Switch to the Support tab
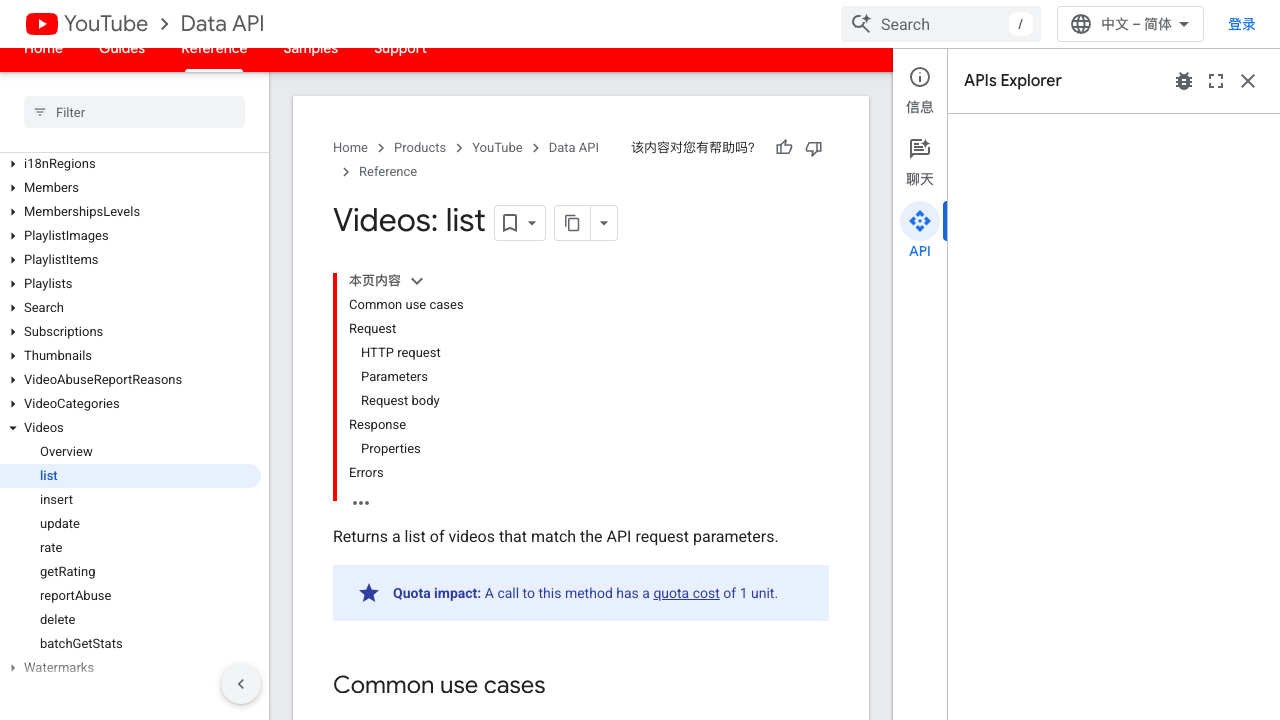 point(400,52)
